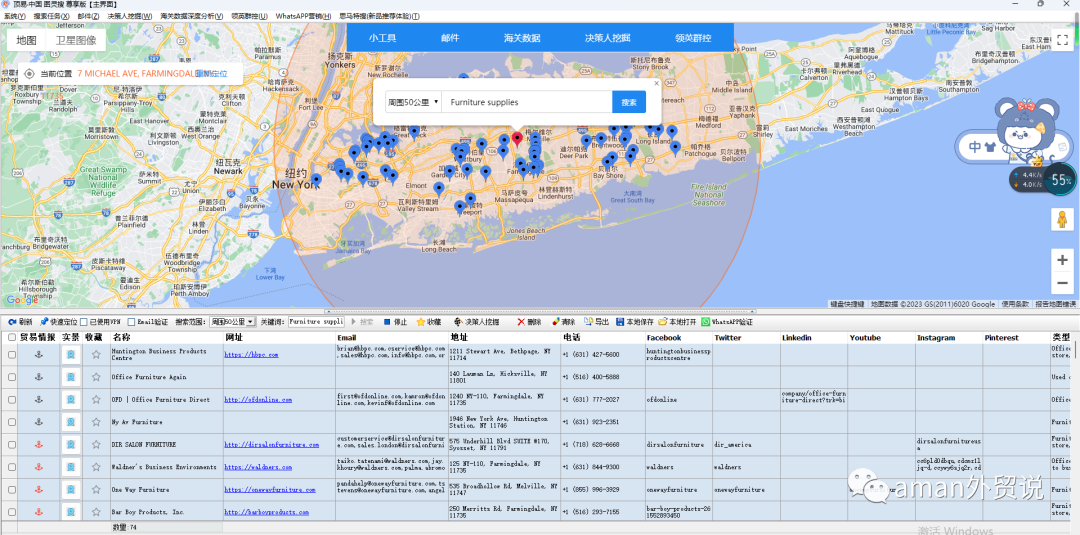1080x535 pixels.
Task: Open the 领英群控 menu in menu bar
Action: point(249,16)
